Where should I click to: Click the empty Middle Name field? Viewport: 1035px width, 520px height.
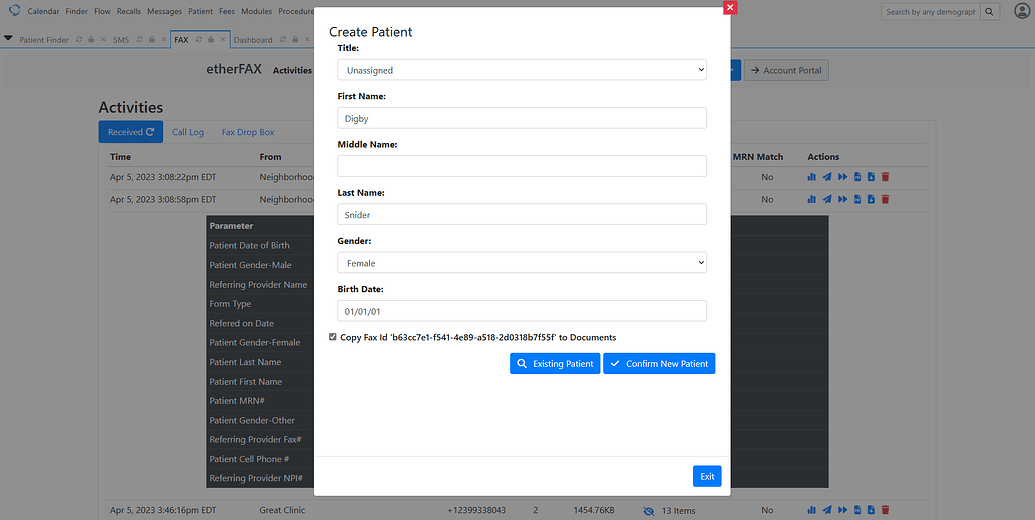tap(521, 166)
